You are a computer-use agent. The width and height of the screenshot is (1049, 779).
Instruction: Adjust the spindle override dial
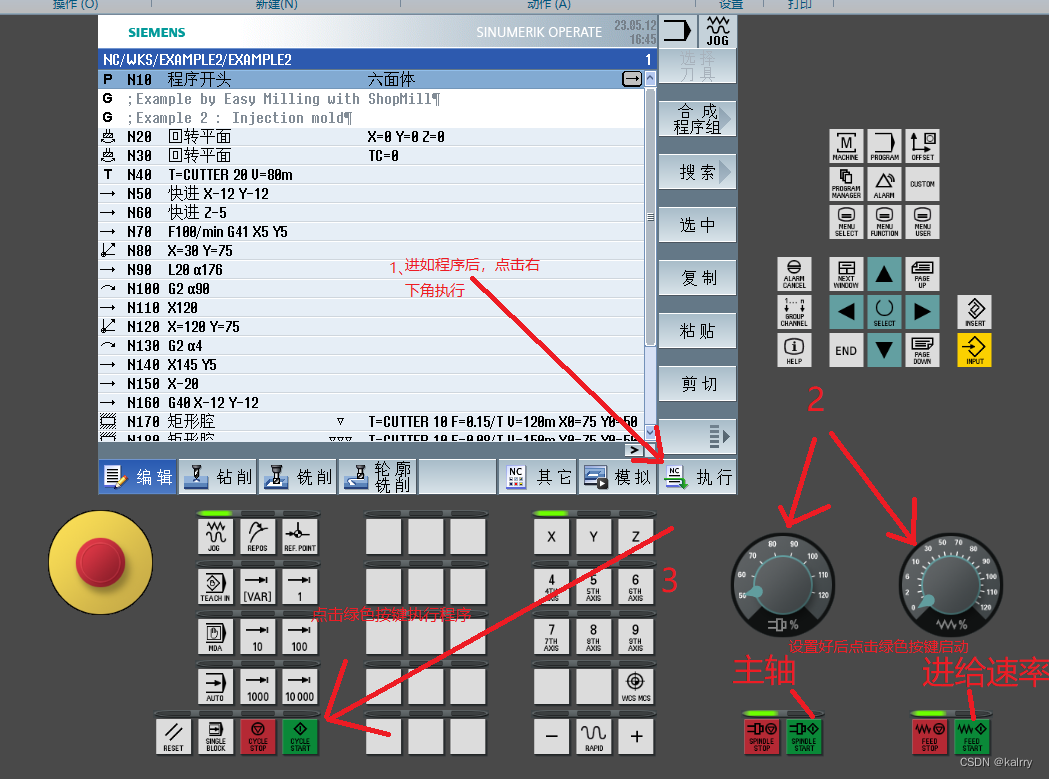coord(782,586)
